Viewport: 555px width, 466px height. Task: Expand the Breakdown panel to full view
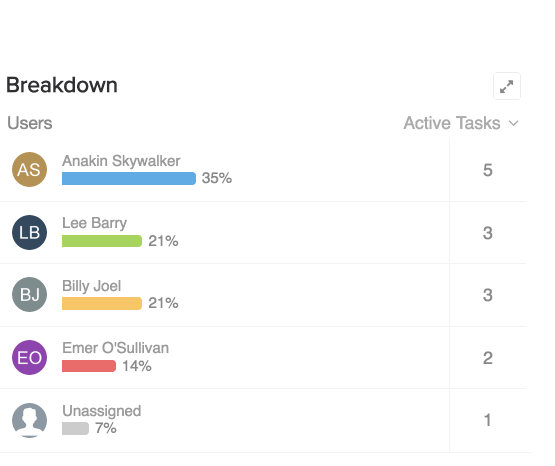(507, 86)
